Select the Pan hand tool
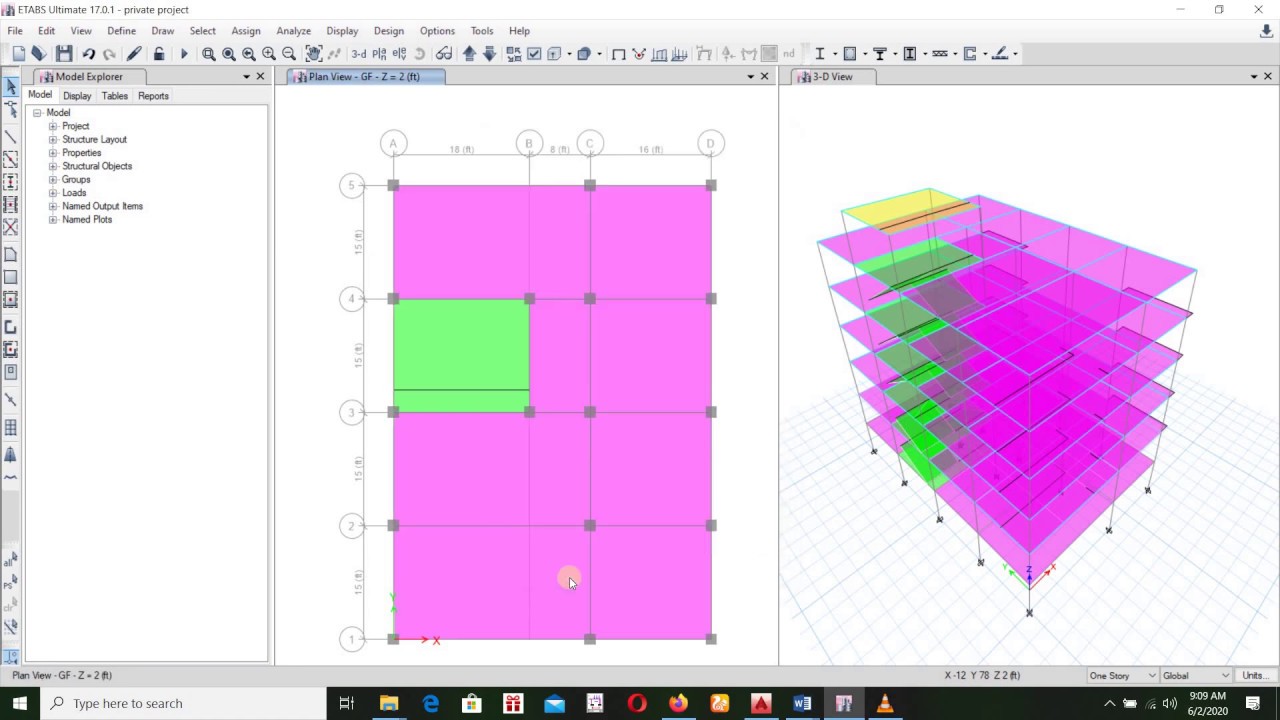The image size is (1280, 720). pyautogui.click(x=314, y=54)
